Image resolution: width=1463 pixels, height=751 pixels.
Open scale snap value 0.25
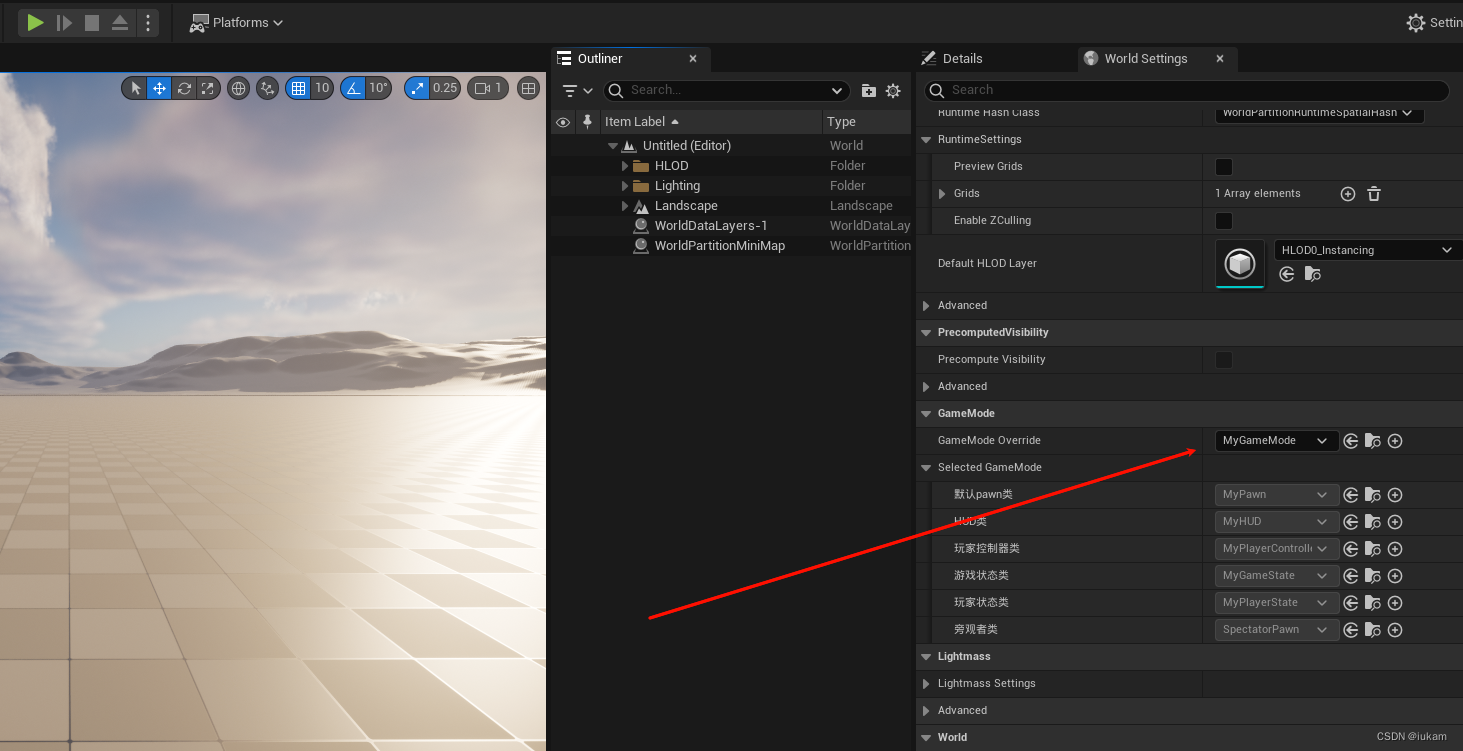tap(445, 88)
